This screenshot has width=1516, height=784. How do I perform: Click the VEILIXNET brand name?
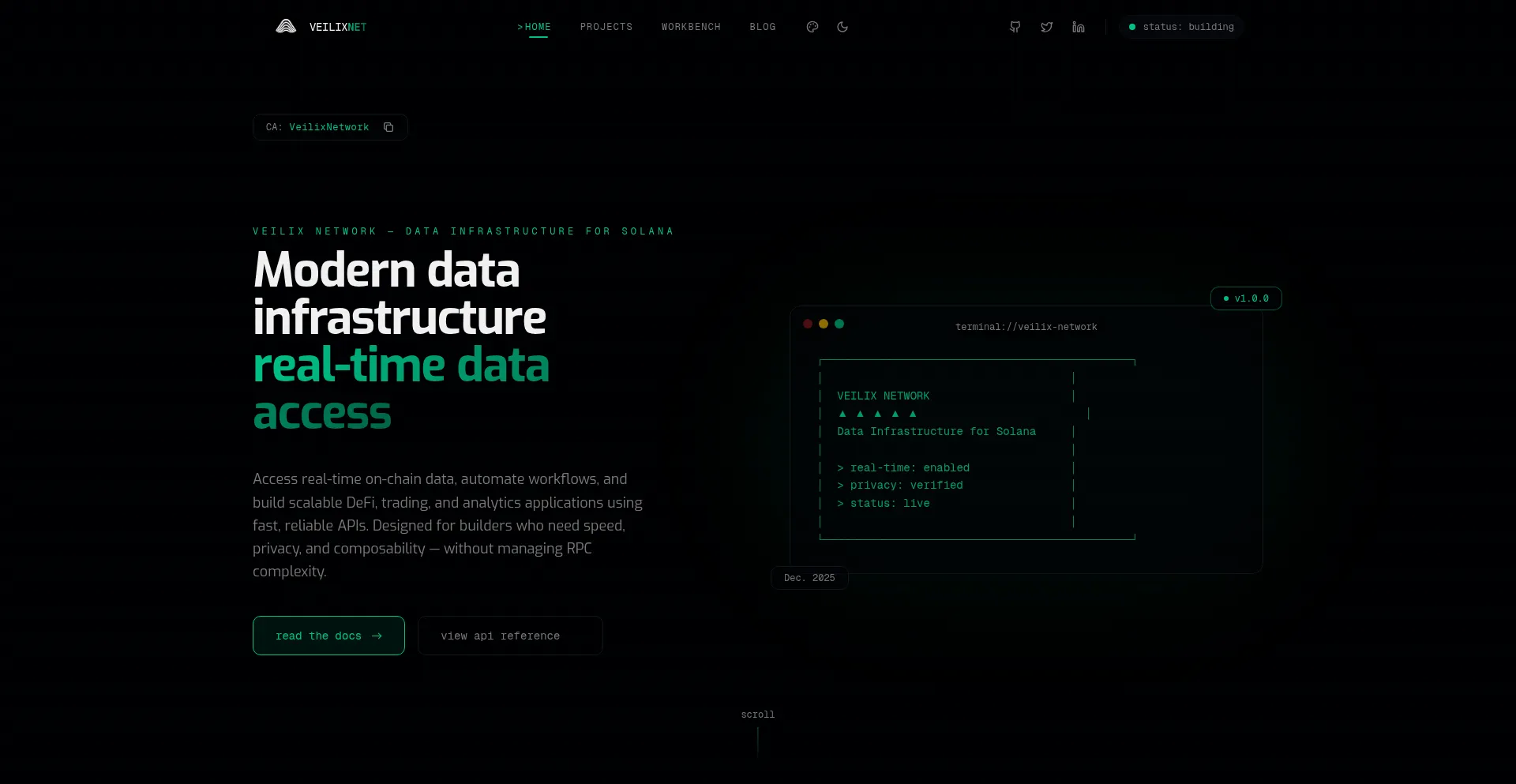[x=338, y=27]
